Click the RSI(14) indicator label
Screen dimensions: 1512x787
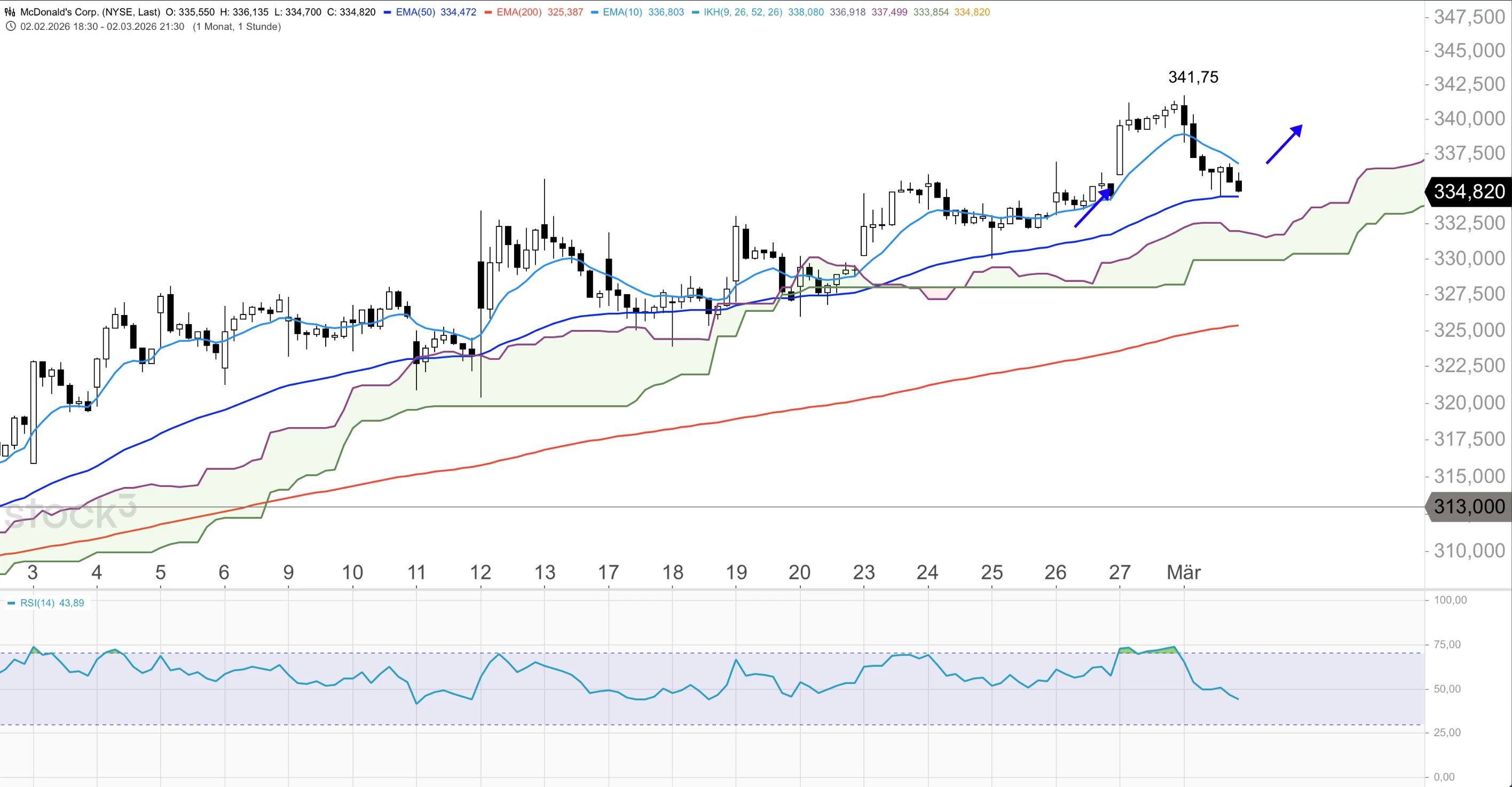point(37,603)
